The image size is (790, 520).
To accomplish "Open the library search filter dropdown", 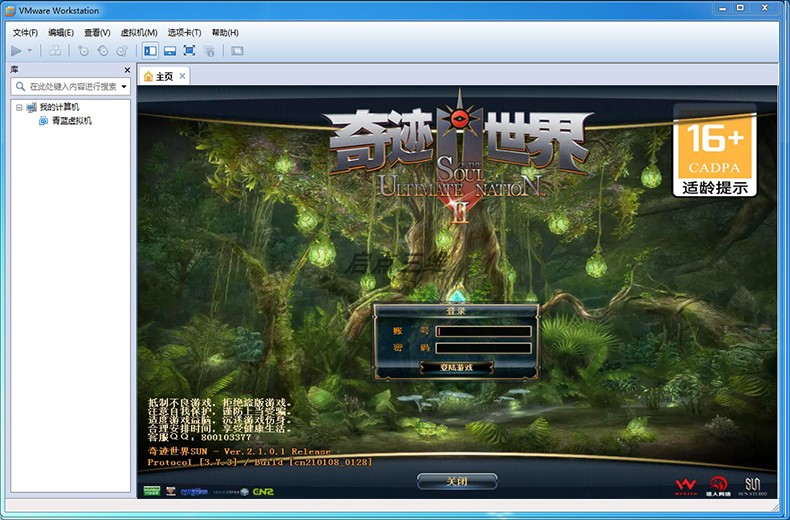I will point(124,87).
